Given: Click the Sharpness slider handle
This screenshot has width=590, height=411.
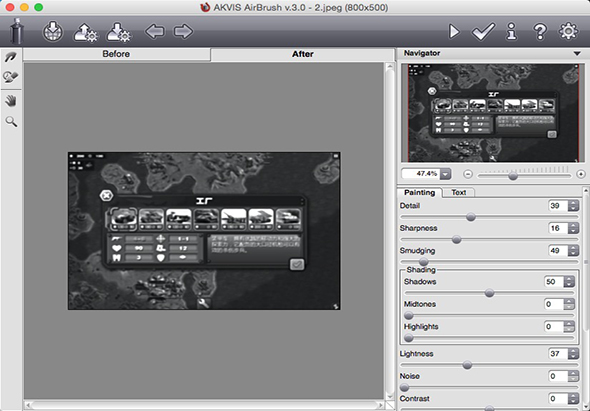Looking at the screenshot, I should coord(456,239).
